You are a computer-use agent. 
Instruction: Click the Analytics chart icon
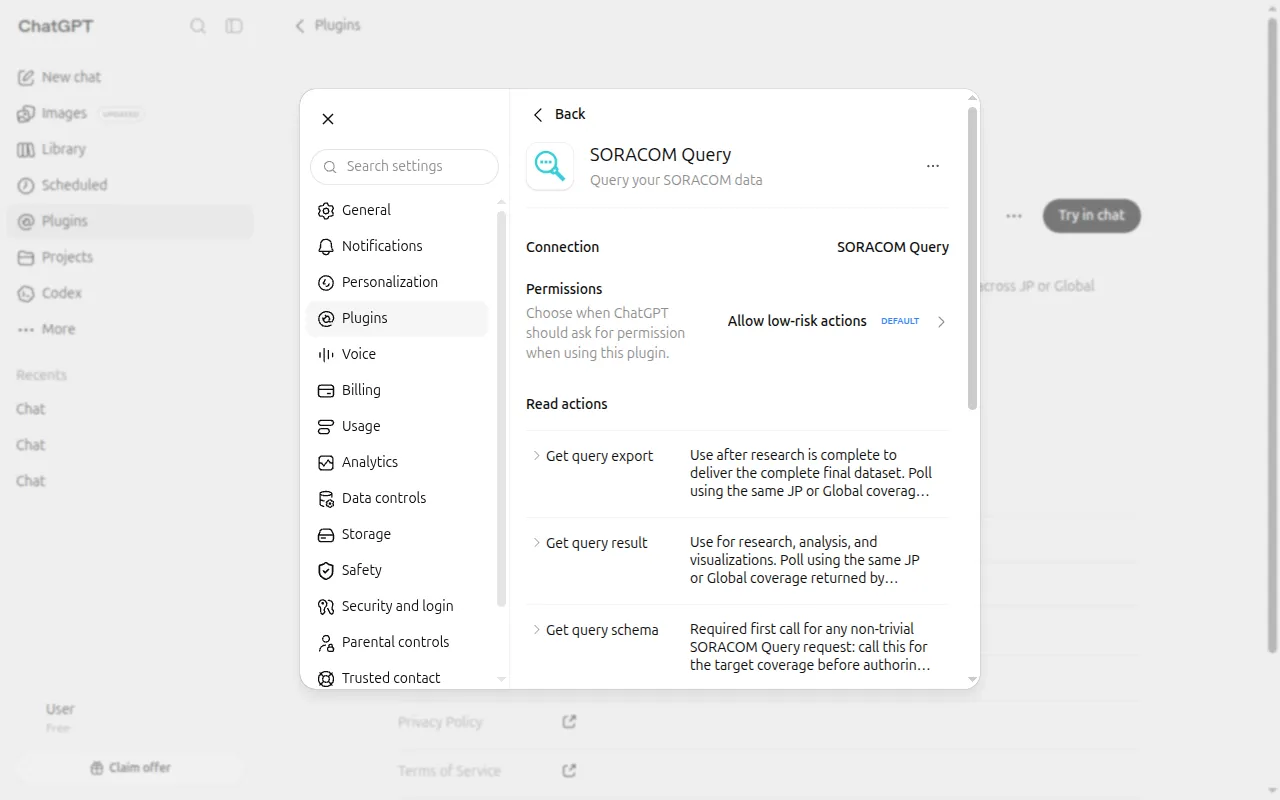326,462
